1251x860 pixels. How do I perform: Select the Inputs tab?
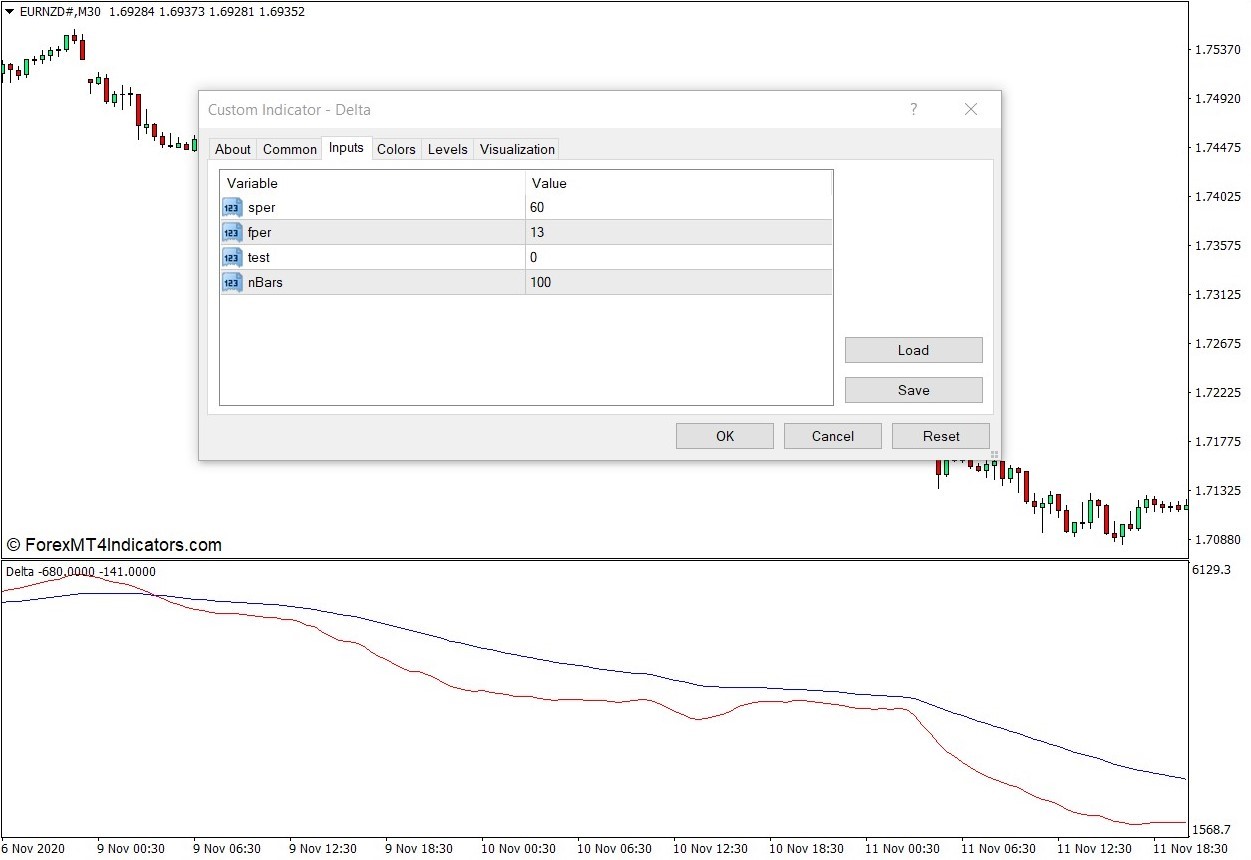pyautogui.click(x=346, y=148)
